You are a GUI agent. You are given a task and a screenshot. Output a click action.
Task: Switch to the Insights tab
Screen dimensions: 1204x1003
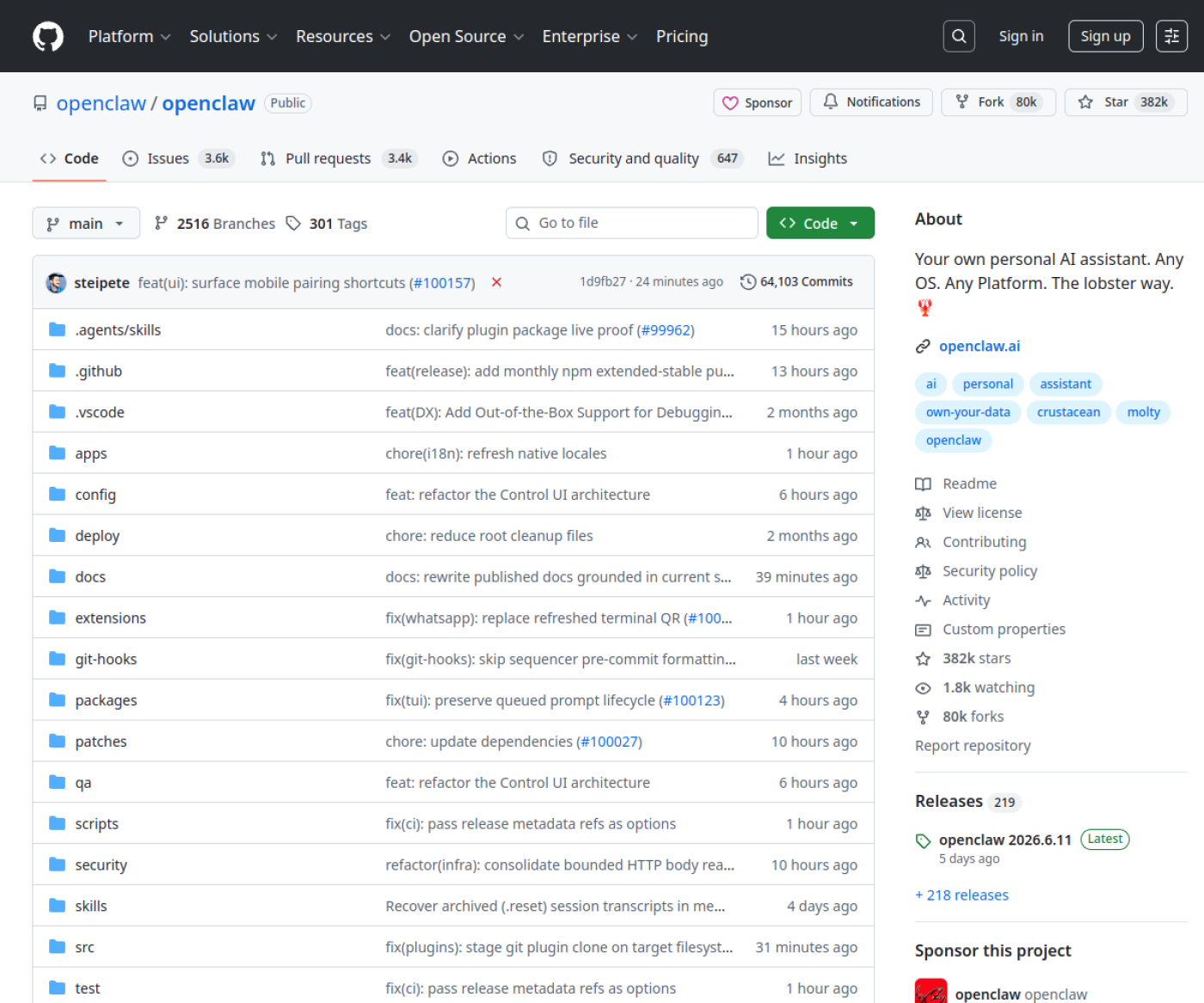808,158
